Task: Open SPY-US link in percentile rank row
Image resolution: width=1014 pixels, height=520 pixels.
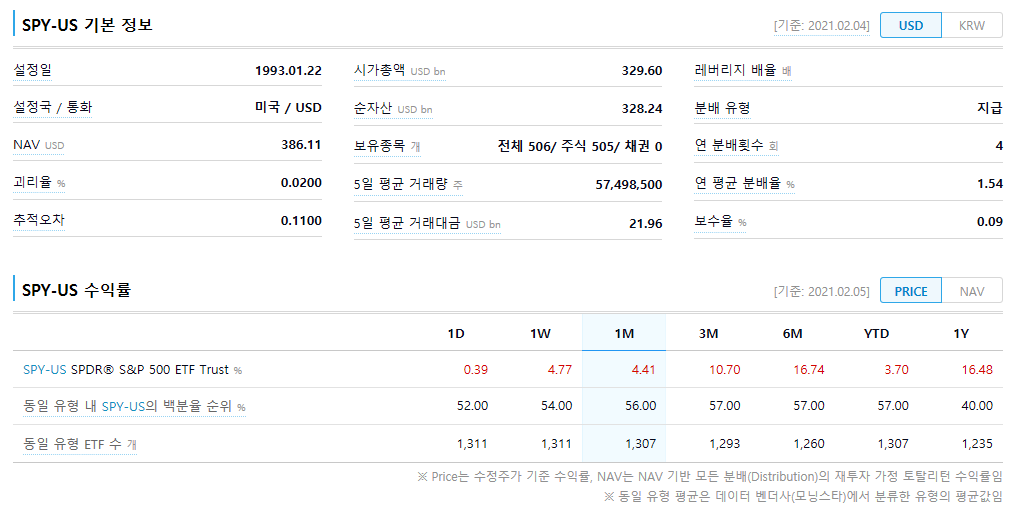Action: coord(123,407)
